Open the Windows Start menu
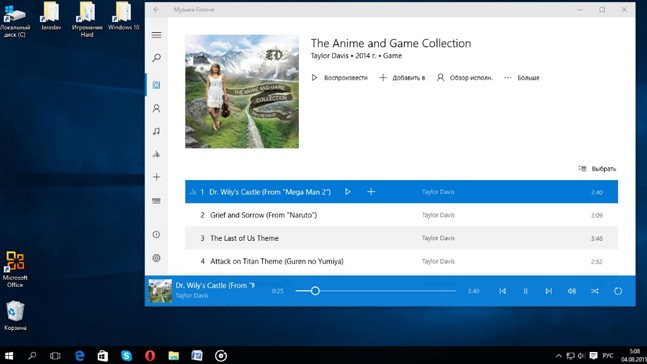 point(9,356)
